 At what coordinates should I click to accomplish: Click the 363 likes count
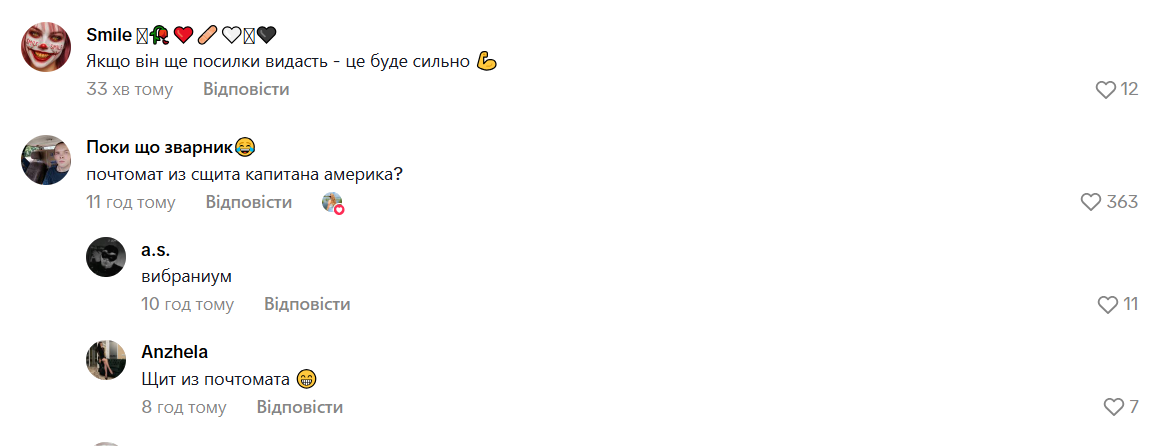point(1122,202)
